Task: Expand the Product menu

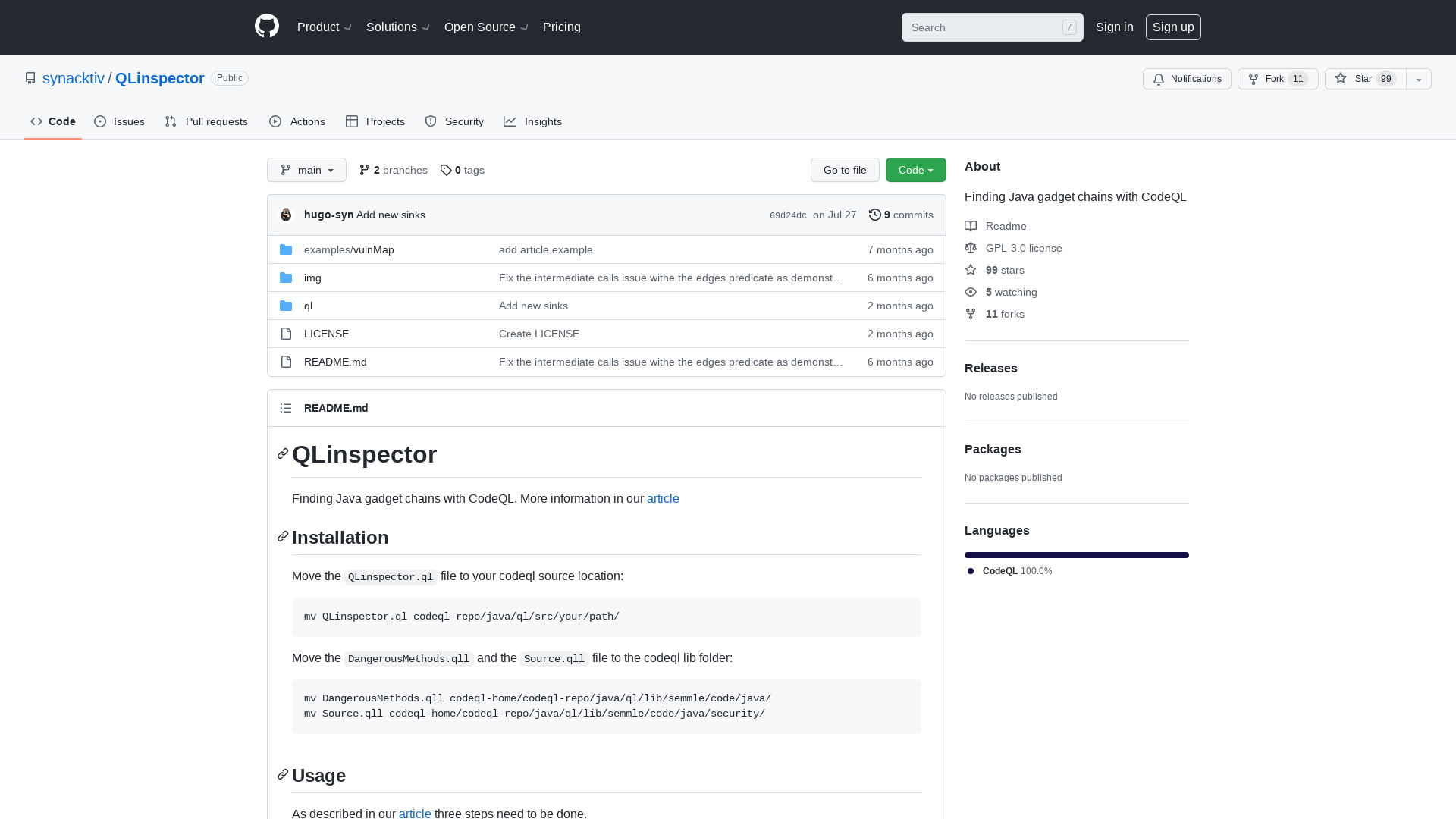Action: coord(325,27)
